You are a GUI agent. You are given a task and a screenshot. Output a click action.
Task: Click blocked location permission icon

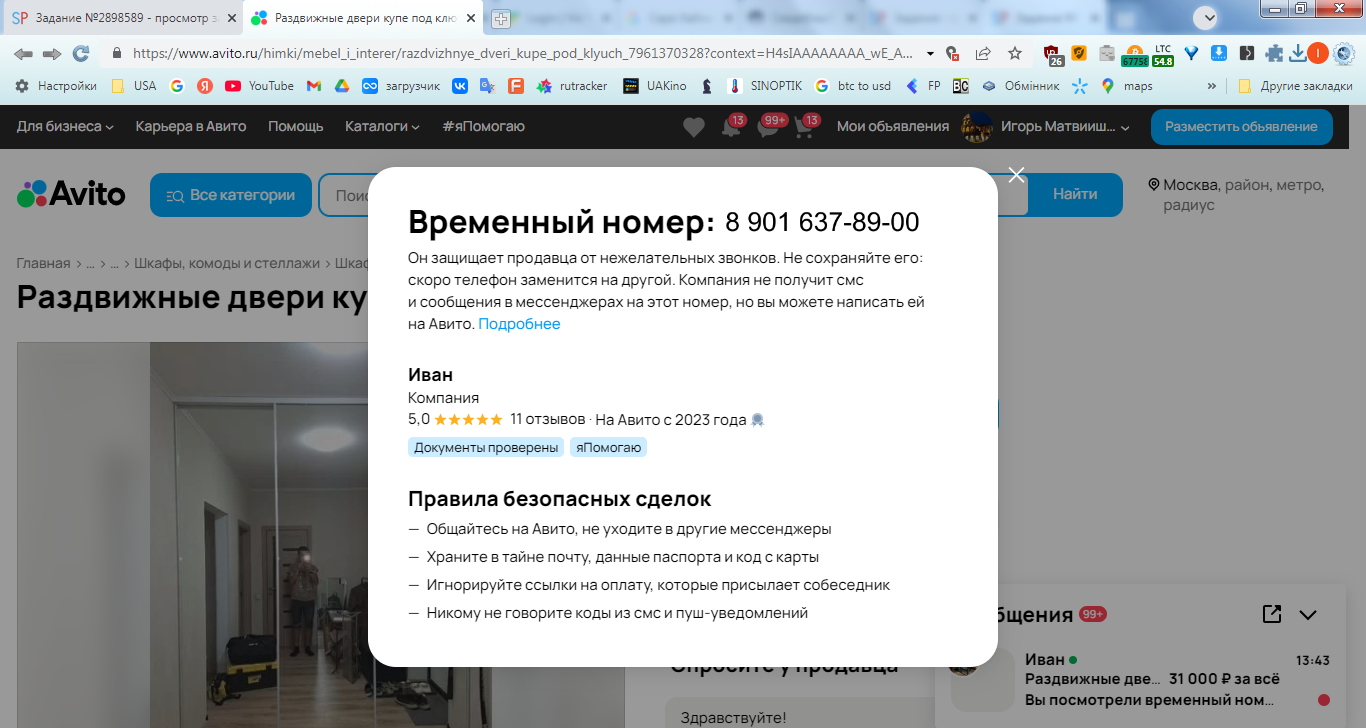click(952, 54)
